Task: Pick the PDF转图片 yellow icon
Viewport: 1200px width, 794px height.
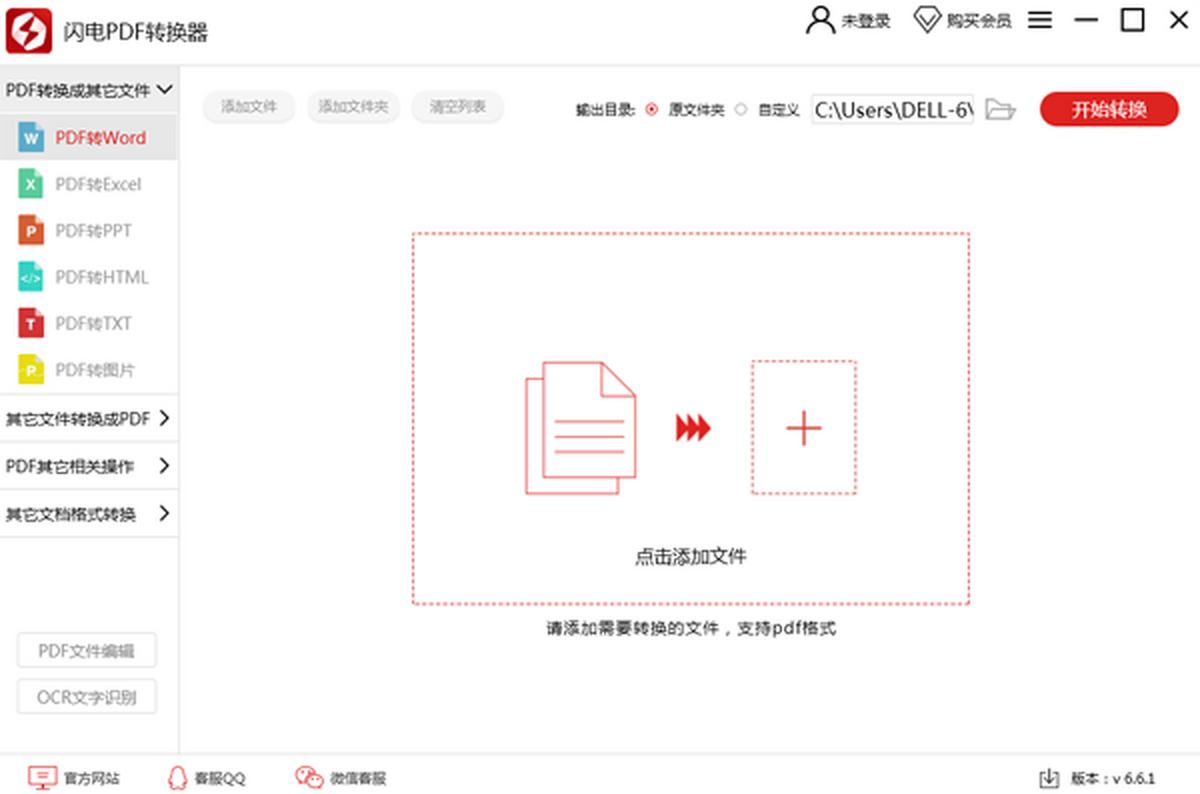Action: pos(31,370)
